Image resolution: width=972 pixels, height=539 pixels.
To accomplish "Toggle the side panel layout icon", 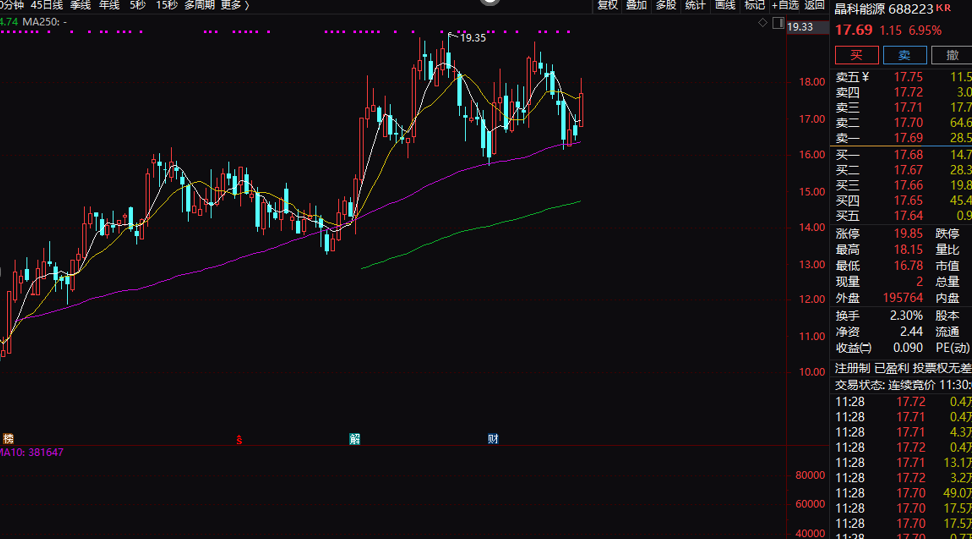I will (778, 21).
